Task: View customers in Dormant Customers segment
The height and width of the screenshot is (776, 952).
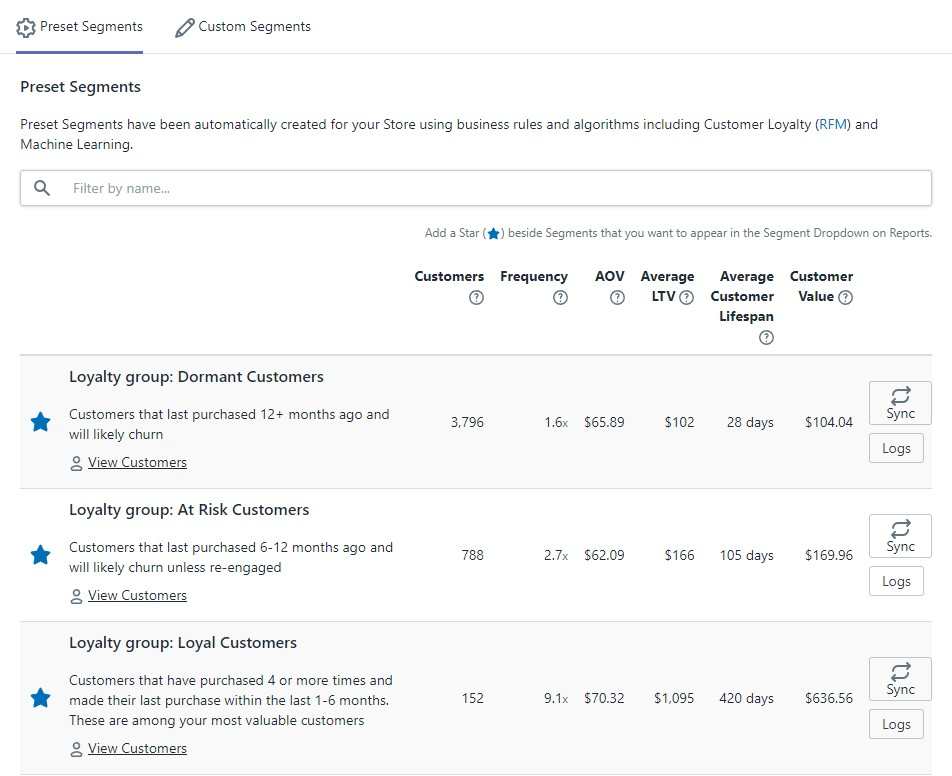Action: [137, 463]
